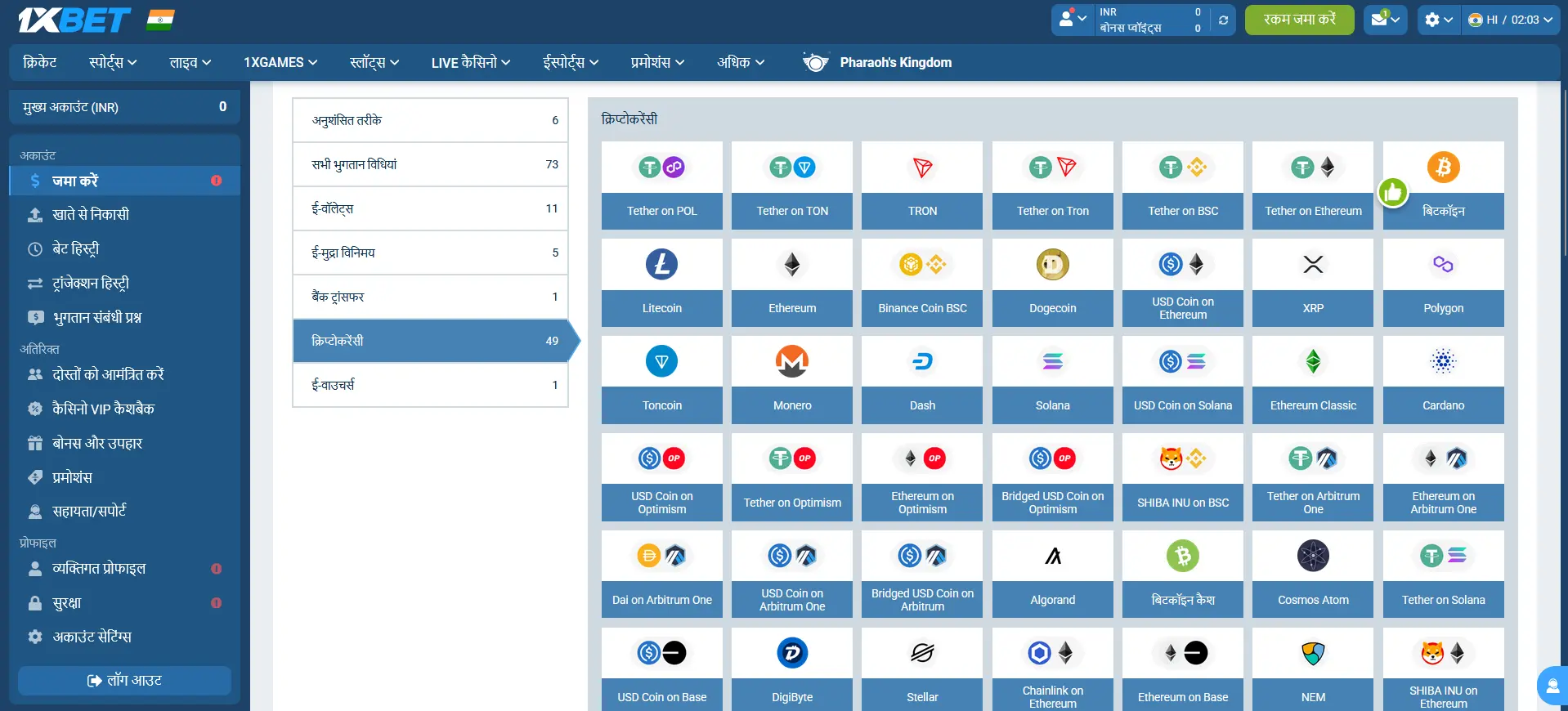Select the Monero payment icon

pyautogui.click(x=791, y=362)
